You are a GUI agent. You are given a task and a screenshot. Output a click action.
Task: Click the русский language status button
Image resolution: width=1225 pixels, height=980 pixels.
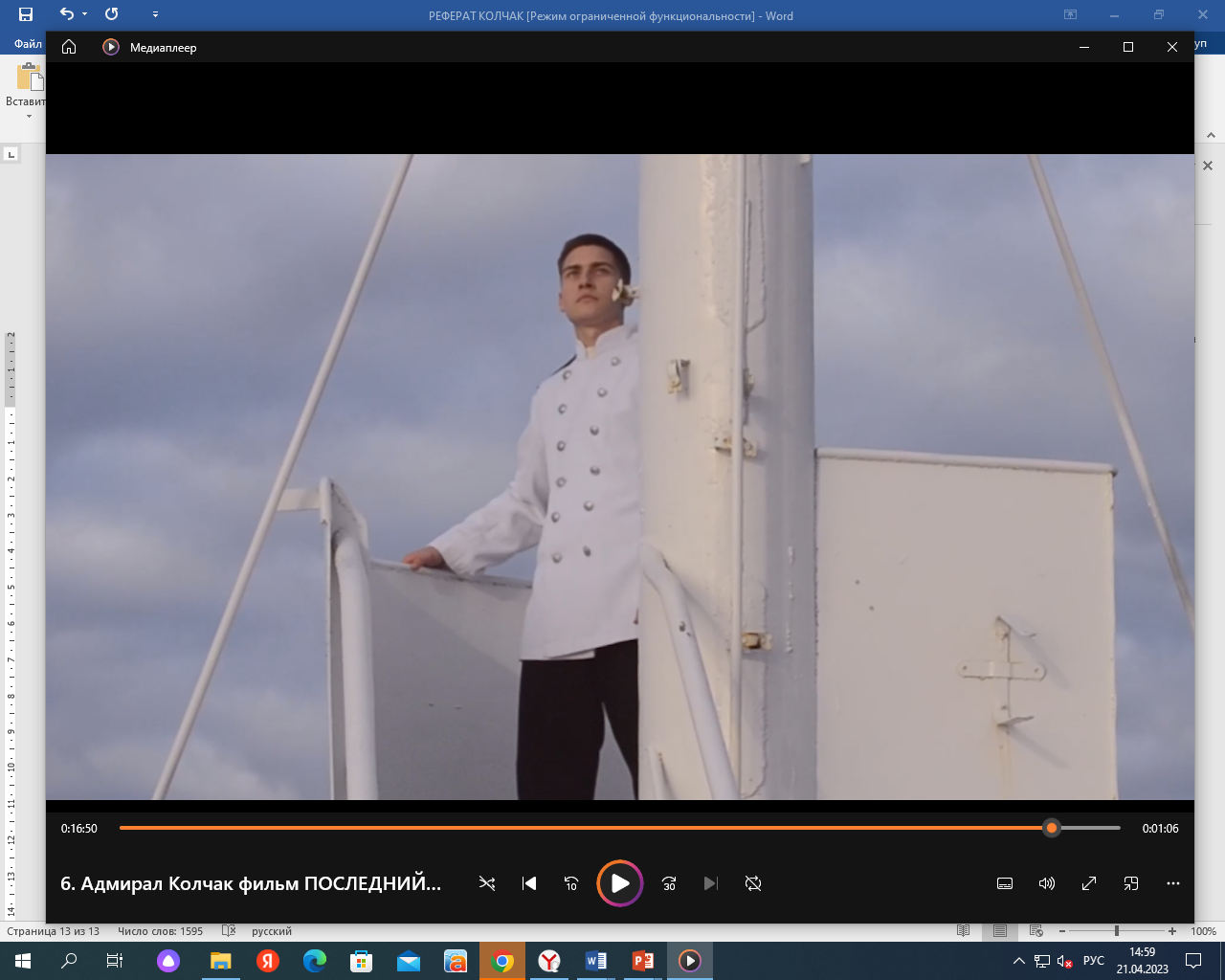272,931
